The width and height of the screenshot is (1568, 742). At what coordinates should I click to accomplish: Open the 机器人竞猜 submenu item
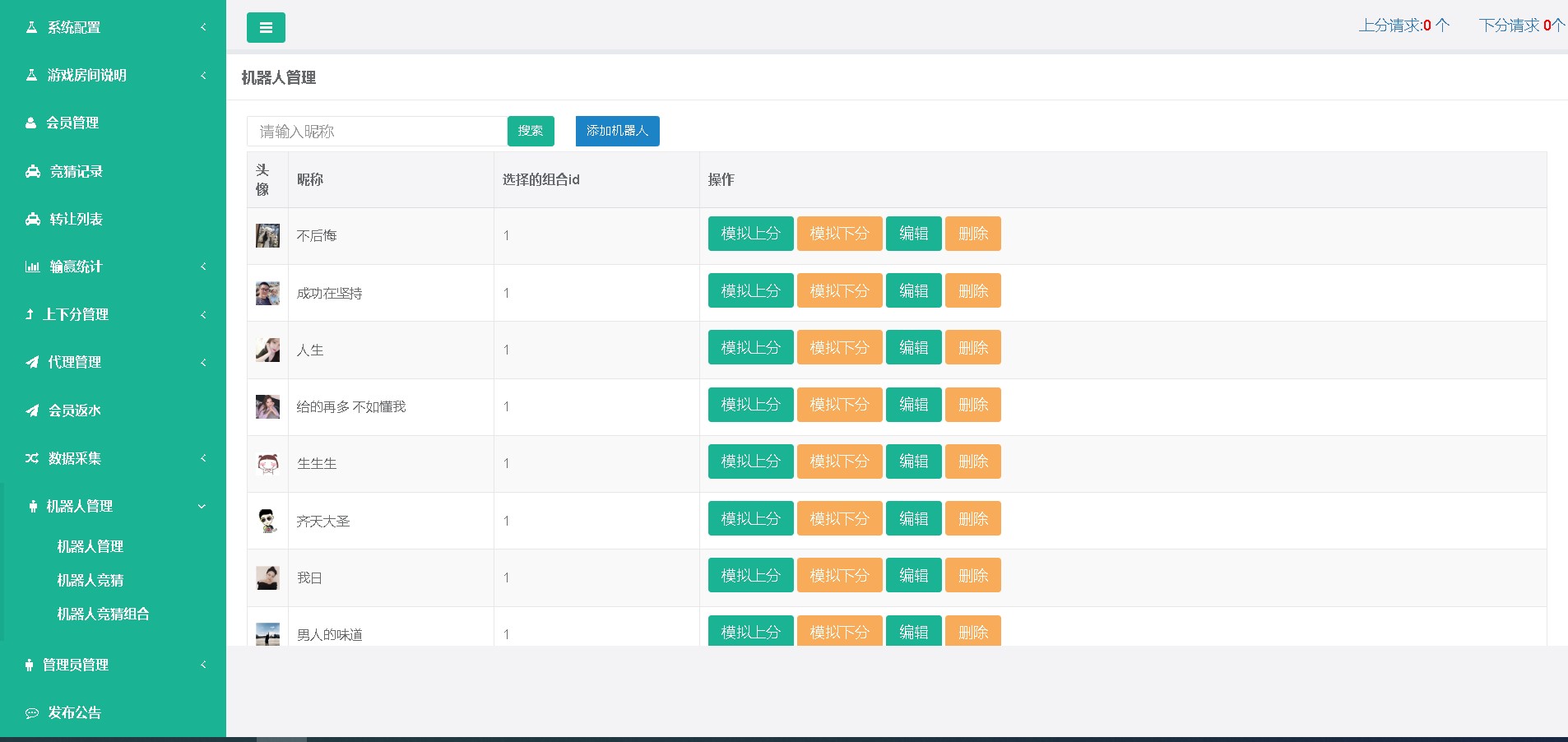click(x=90, y=581)
